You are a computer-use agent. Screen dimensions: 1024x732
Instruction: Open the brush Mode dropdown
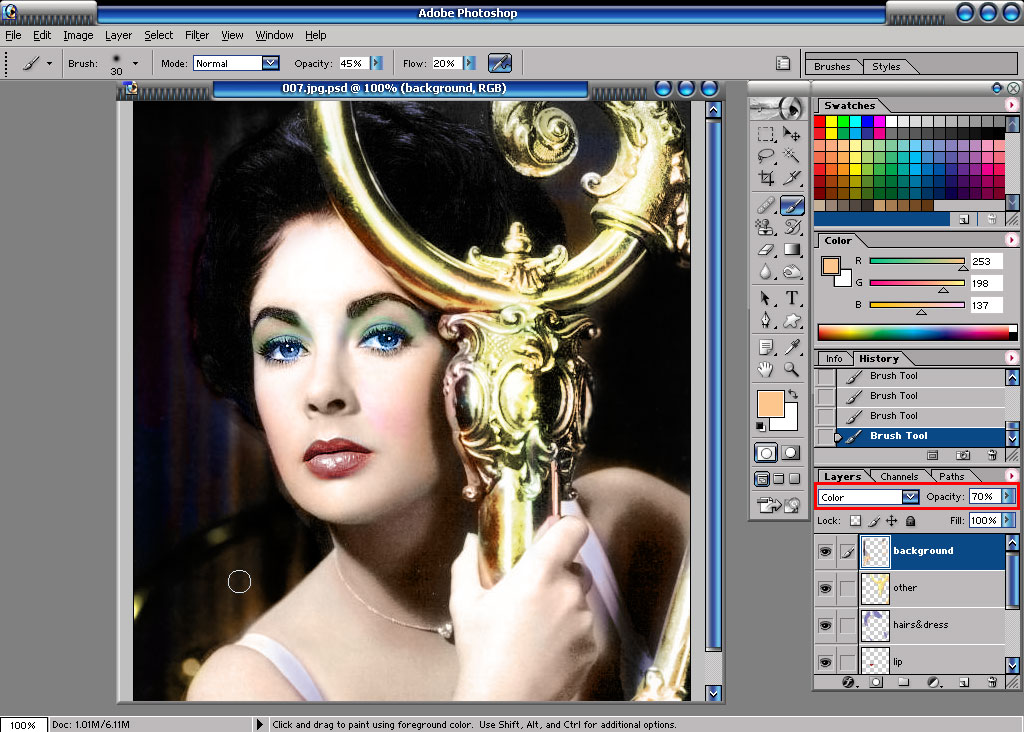(270, 63)
